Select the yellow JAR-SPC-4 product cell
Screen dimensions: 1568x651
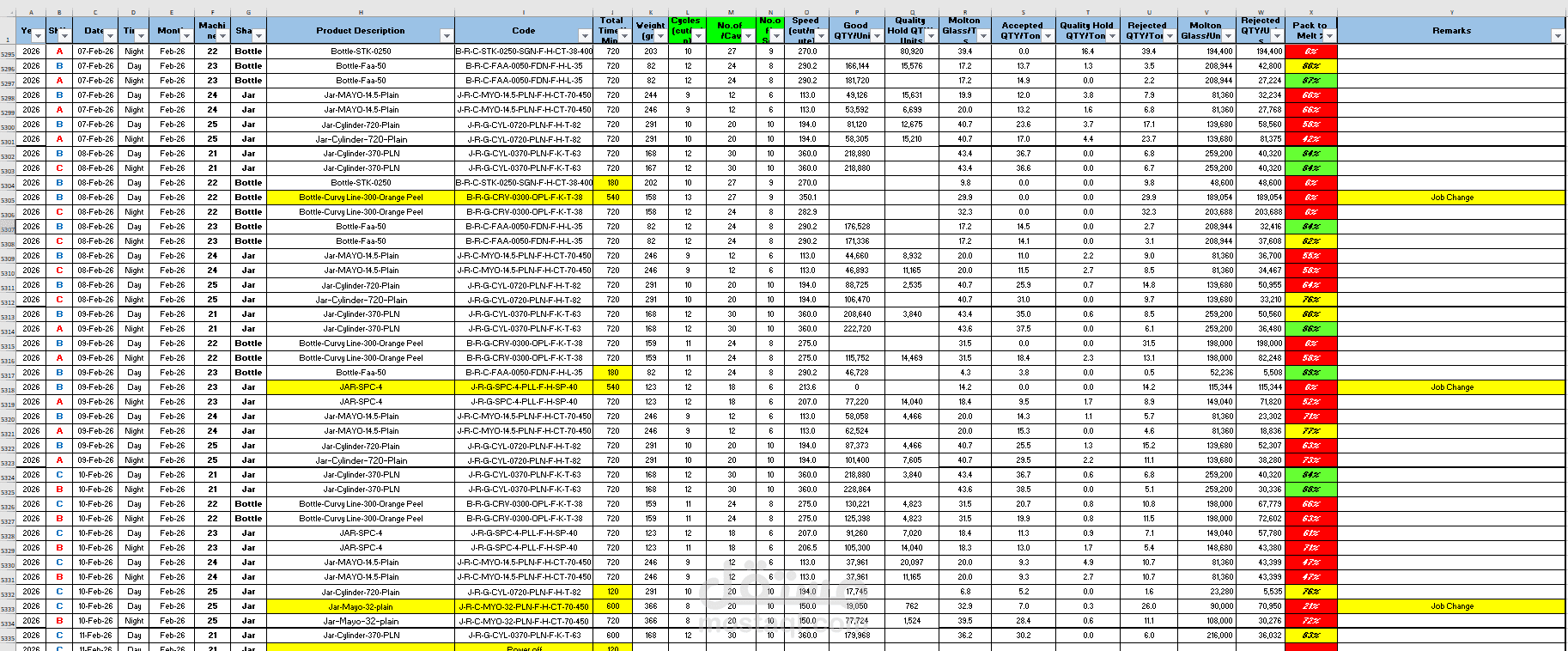[361, 387]
